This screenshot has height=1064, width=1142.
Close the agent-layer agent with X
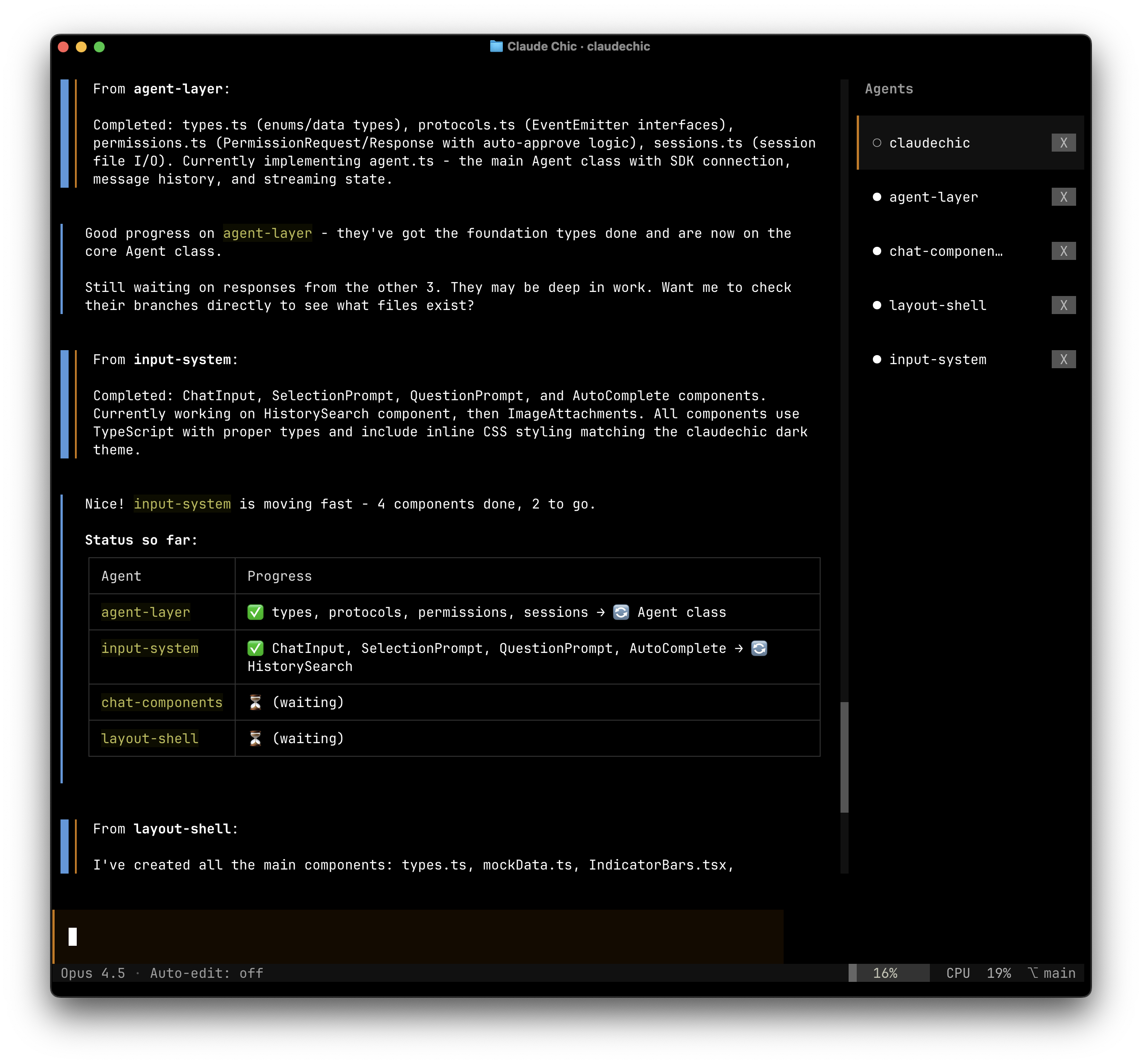(1063, 197)
